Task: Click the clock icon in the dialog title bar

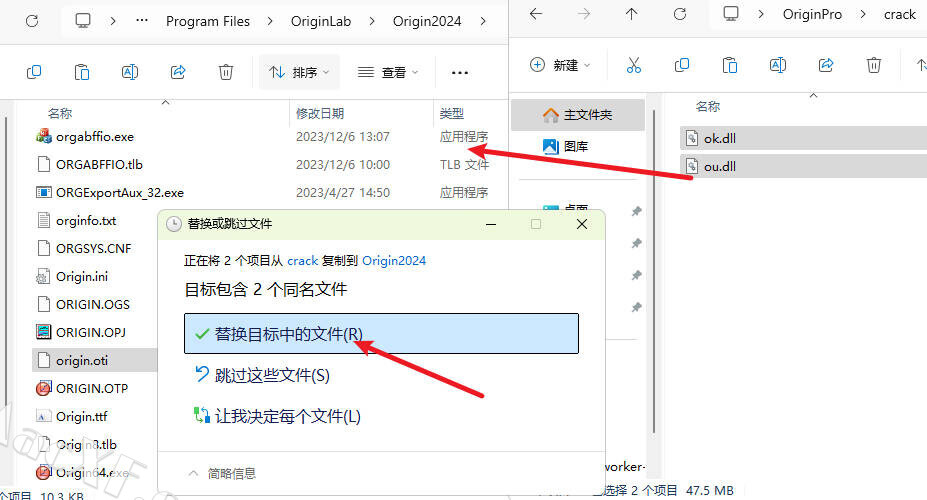Action: [x=173, y=224]
